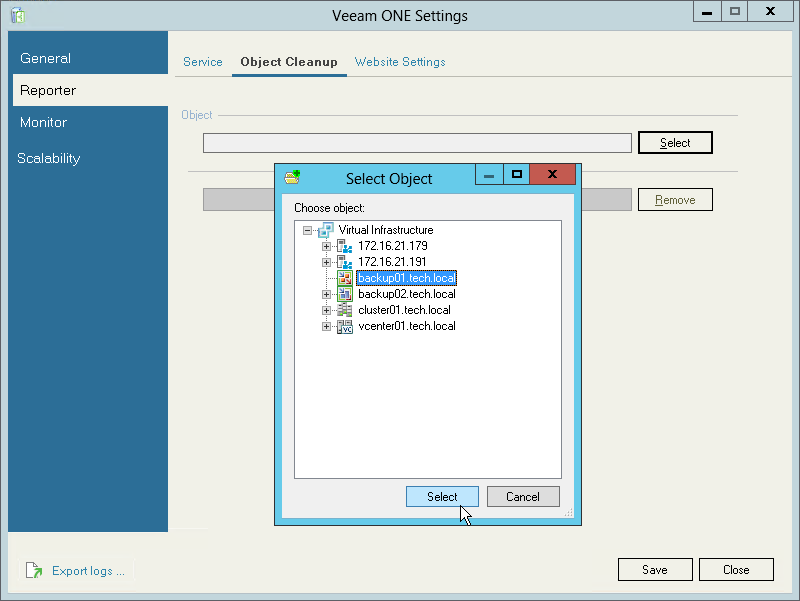Click the Remove button
Screen dimensions: 800x601
pyautogui.click(x=675, y=200)
